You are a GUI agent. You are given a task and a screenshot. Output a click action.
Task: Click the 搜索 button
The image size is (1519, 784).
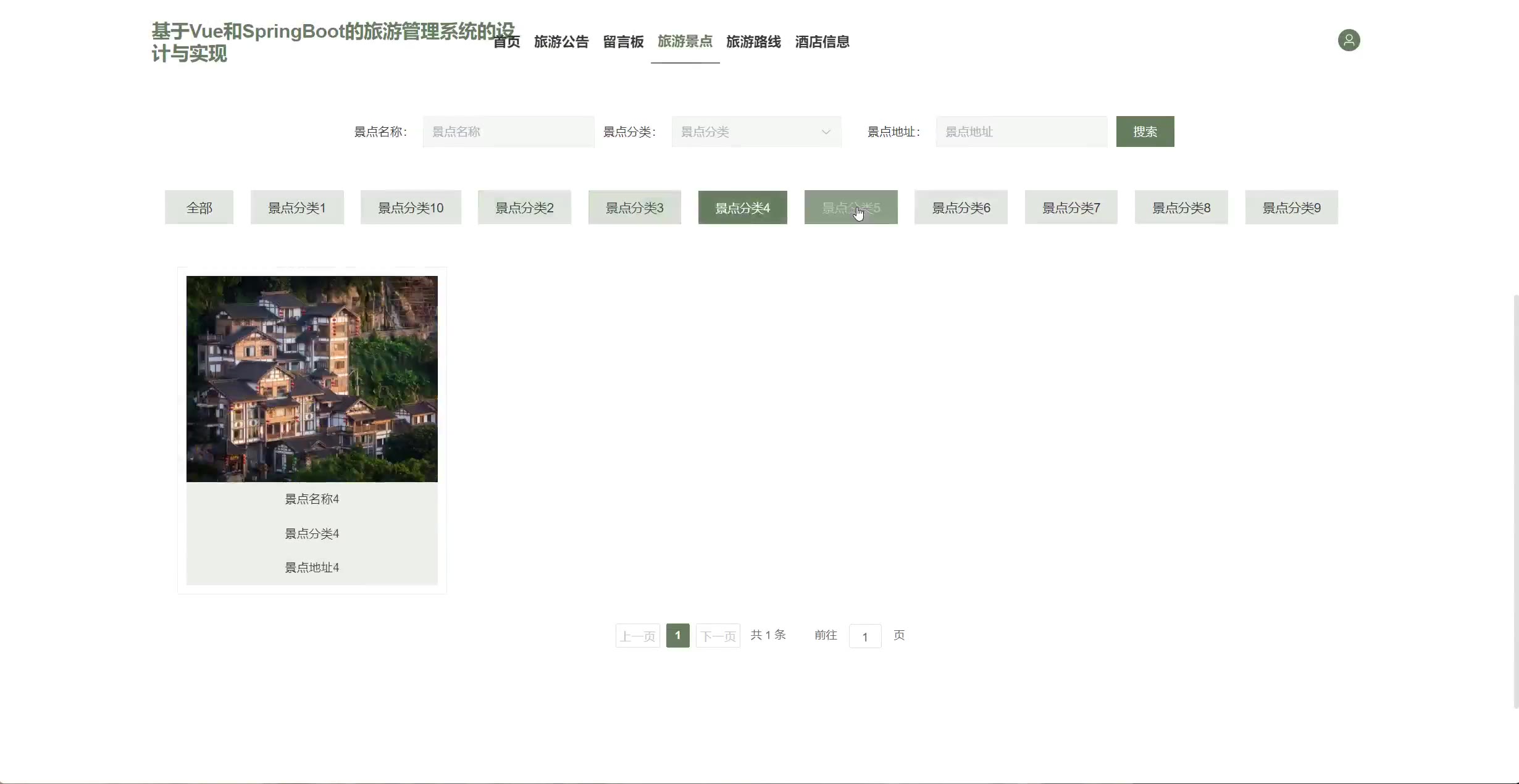coord(1144,131)
